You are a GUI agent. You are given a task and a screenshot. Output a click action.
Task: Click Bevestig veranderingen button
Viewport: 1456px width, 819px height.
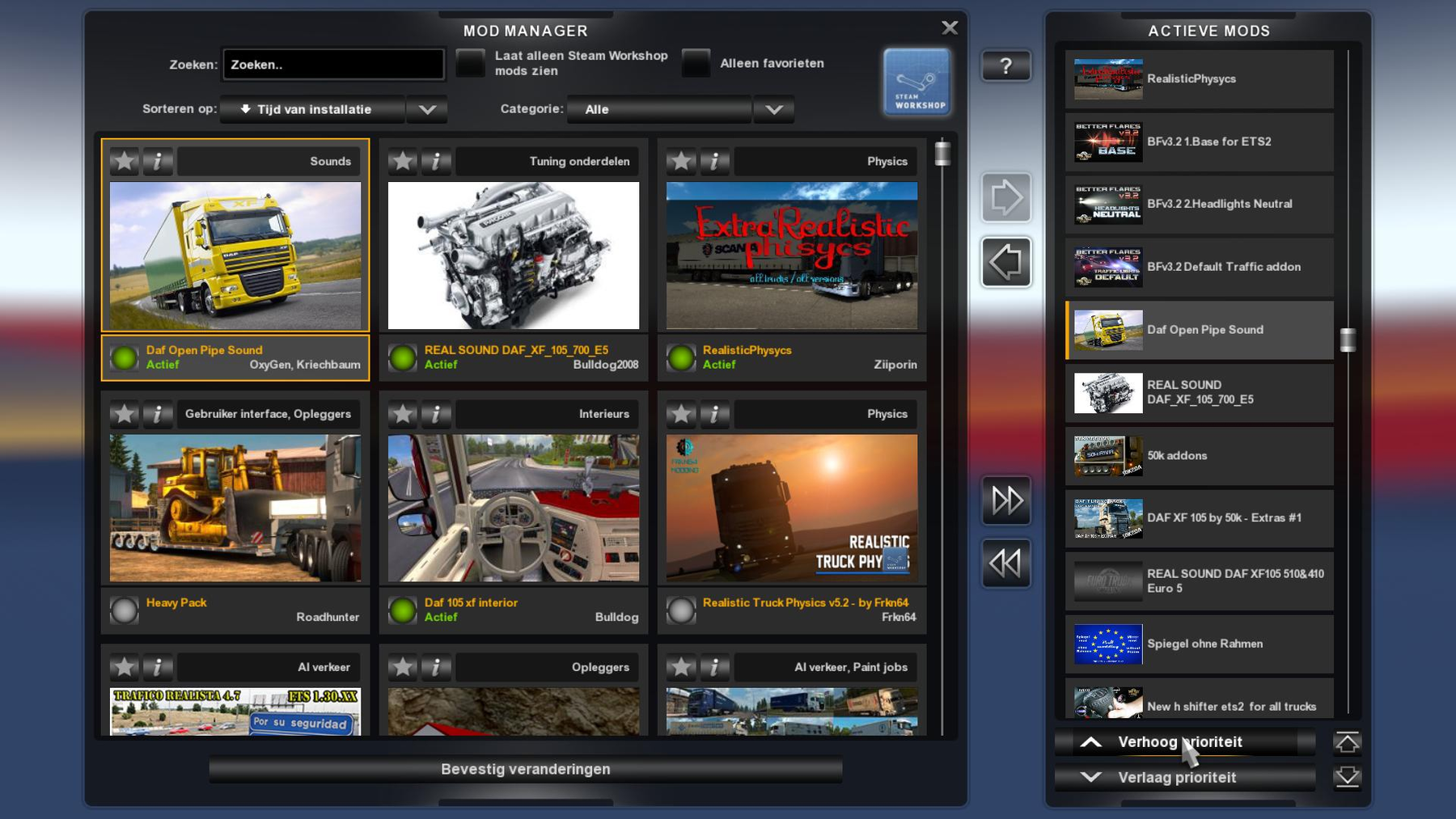tap(526, 769)
